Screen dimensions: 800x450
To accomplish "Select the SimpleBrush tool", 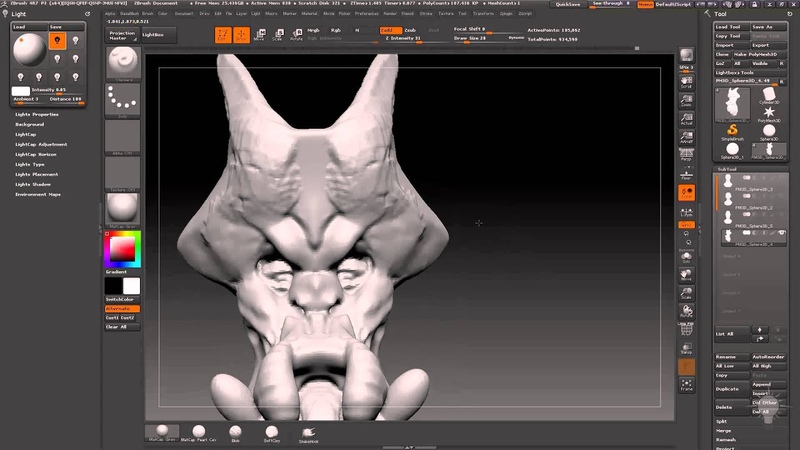I will click(x=732, y=132).
